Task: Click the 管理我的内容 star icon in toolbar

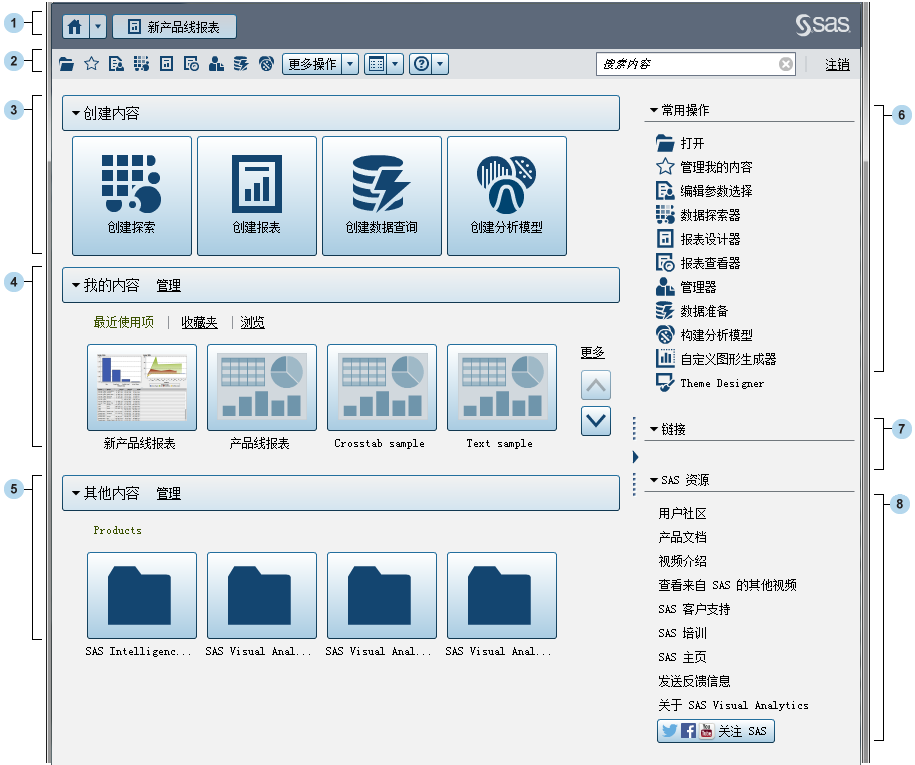Action: point(90,63)
